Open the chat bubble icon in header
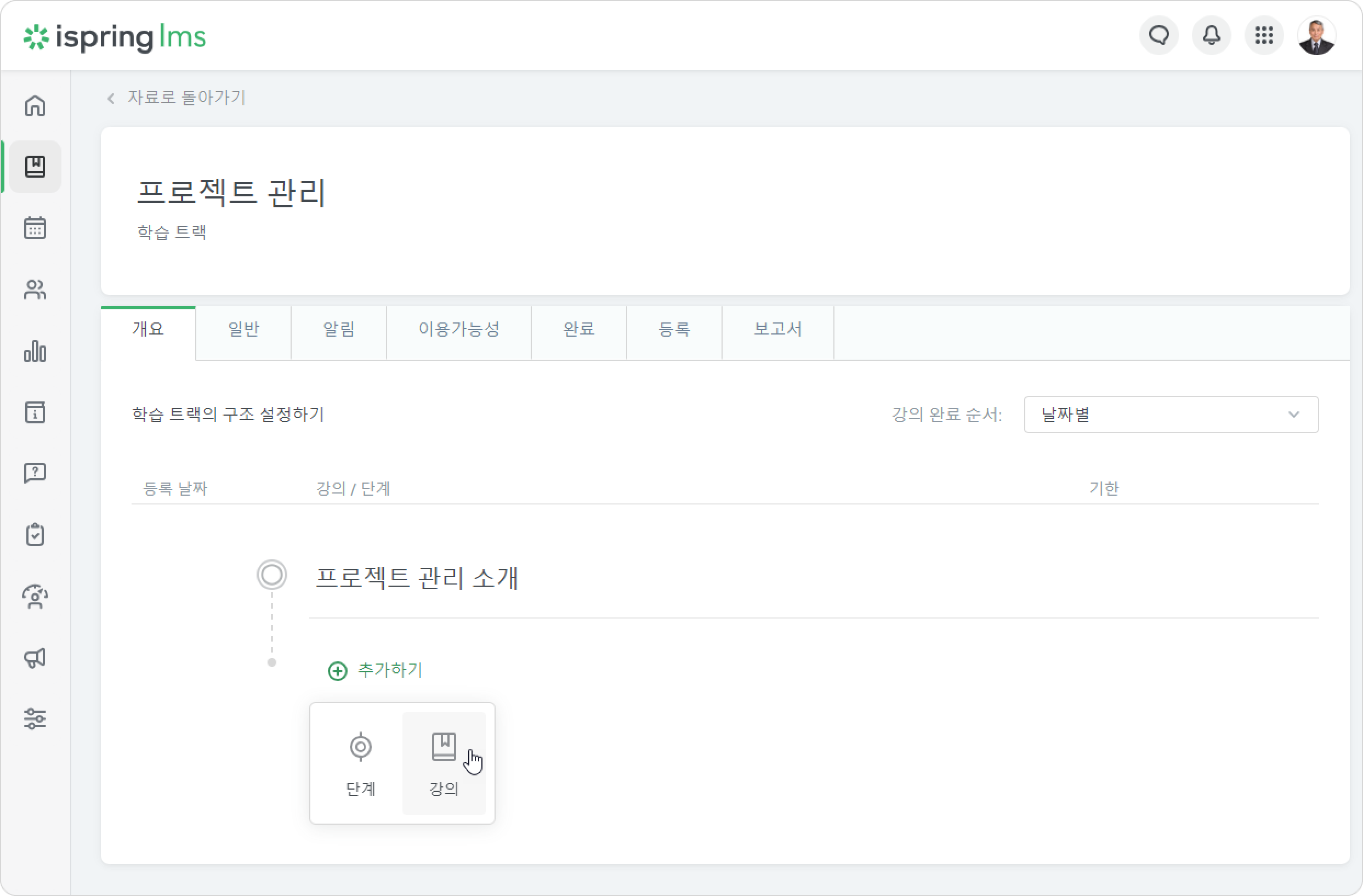The width and height of the screenshot is (1363, 896). coord(1158,36)
